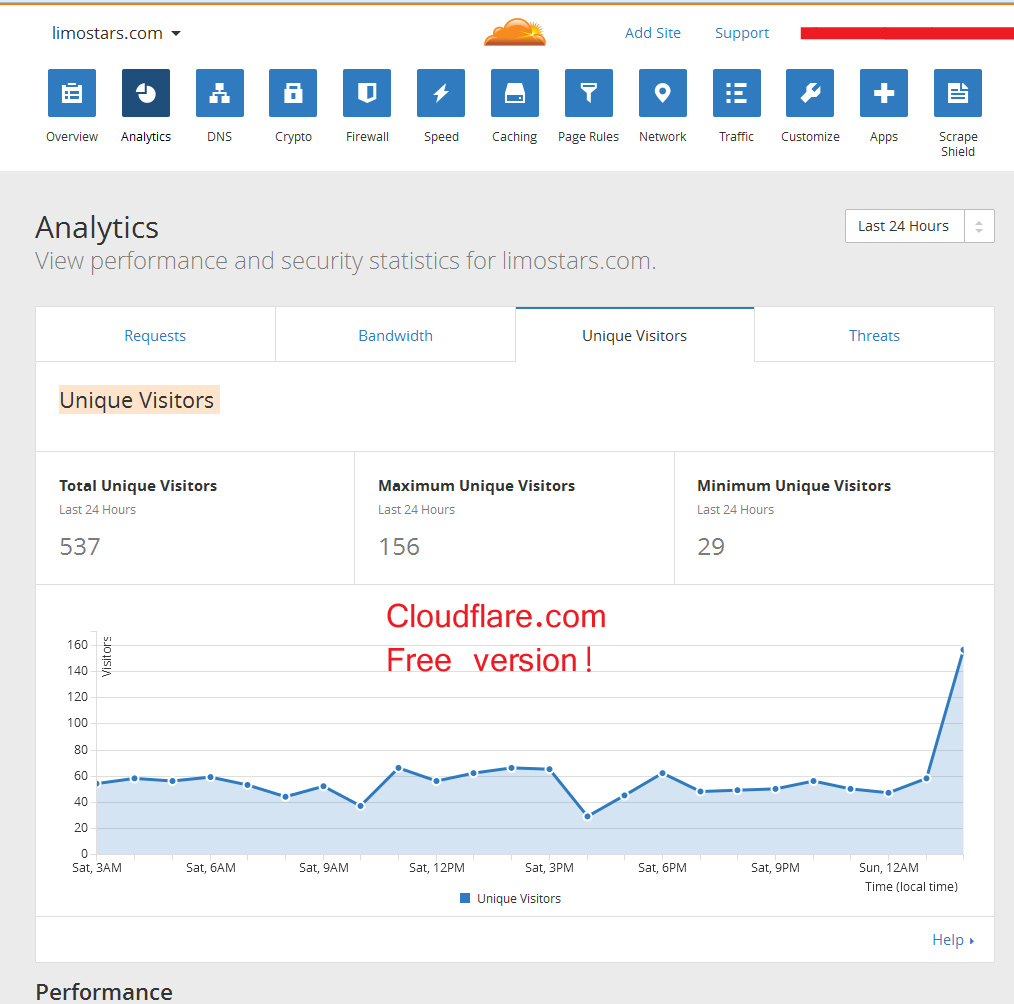Switch to the Threats tab
This screenshot has width=1014, height=1004.
click(x=874, y=335)
